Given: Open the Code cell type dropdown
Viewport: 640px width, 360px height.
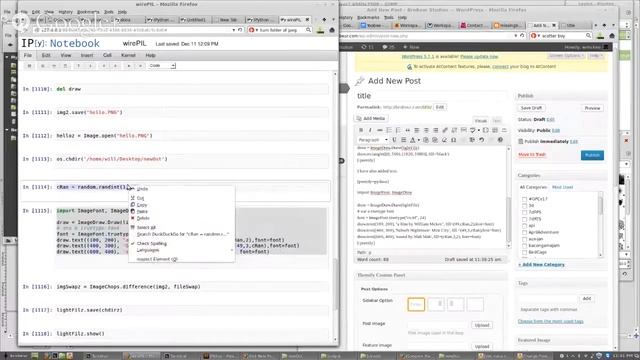Looking at the screenshot, I should tap(162, 66).
